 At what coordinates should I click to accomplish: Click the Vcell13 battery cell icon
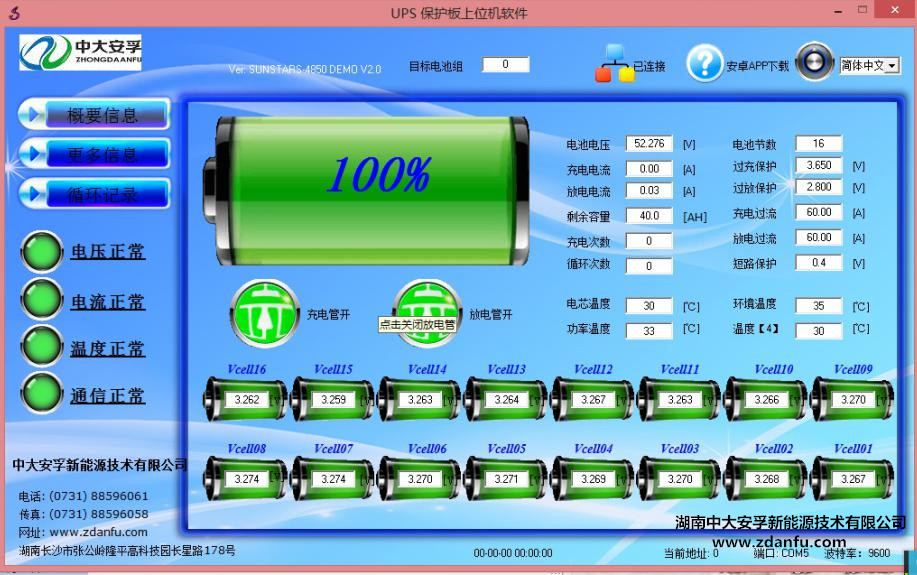(506, 400)
